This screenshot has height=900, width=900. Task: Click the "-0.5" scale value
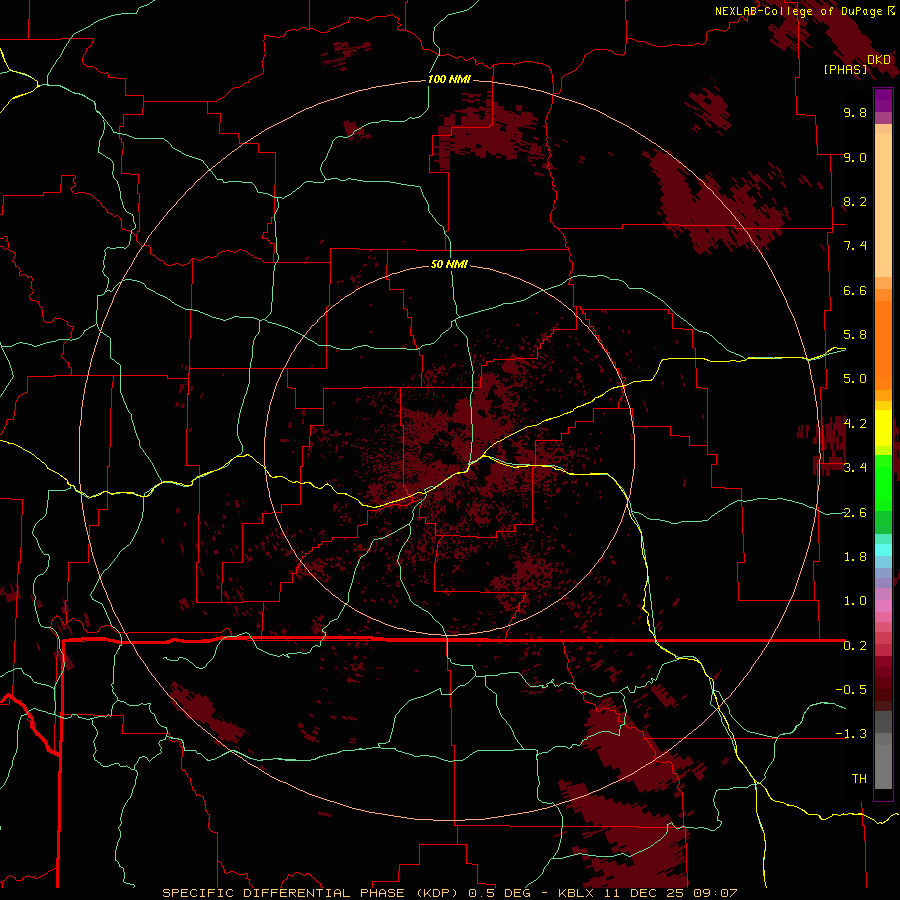[x=851, y=690]
